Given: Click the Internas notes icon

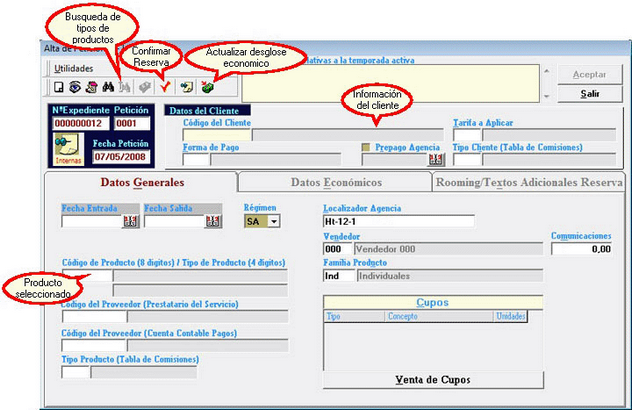Looking at the screenshot, I should pyautogui.click(x=69, y=149).
